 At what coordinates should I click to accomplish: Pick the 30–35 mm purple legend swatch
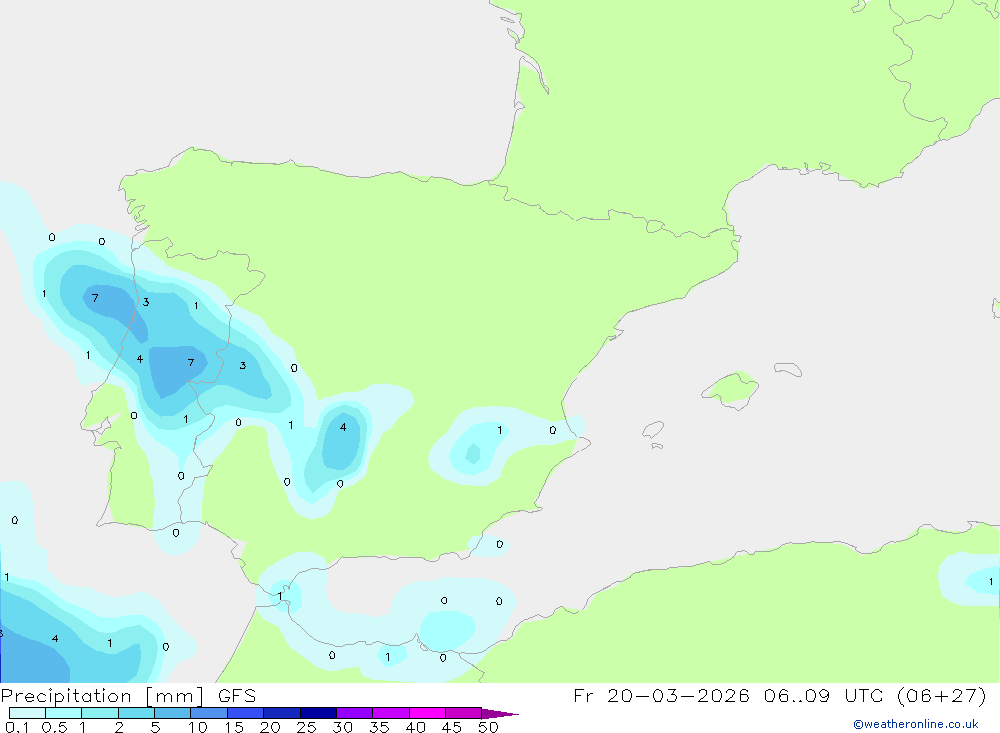354,713
